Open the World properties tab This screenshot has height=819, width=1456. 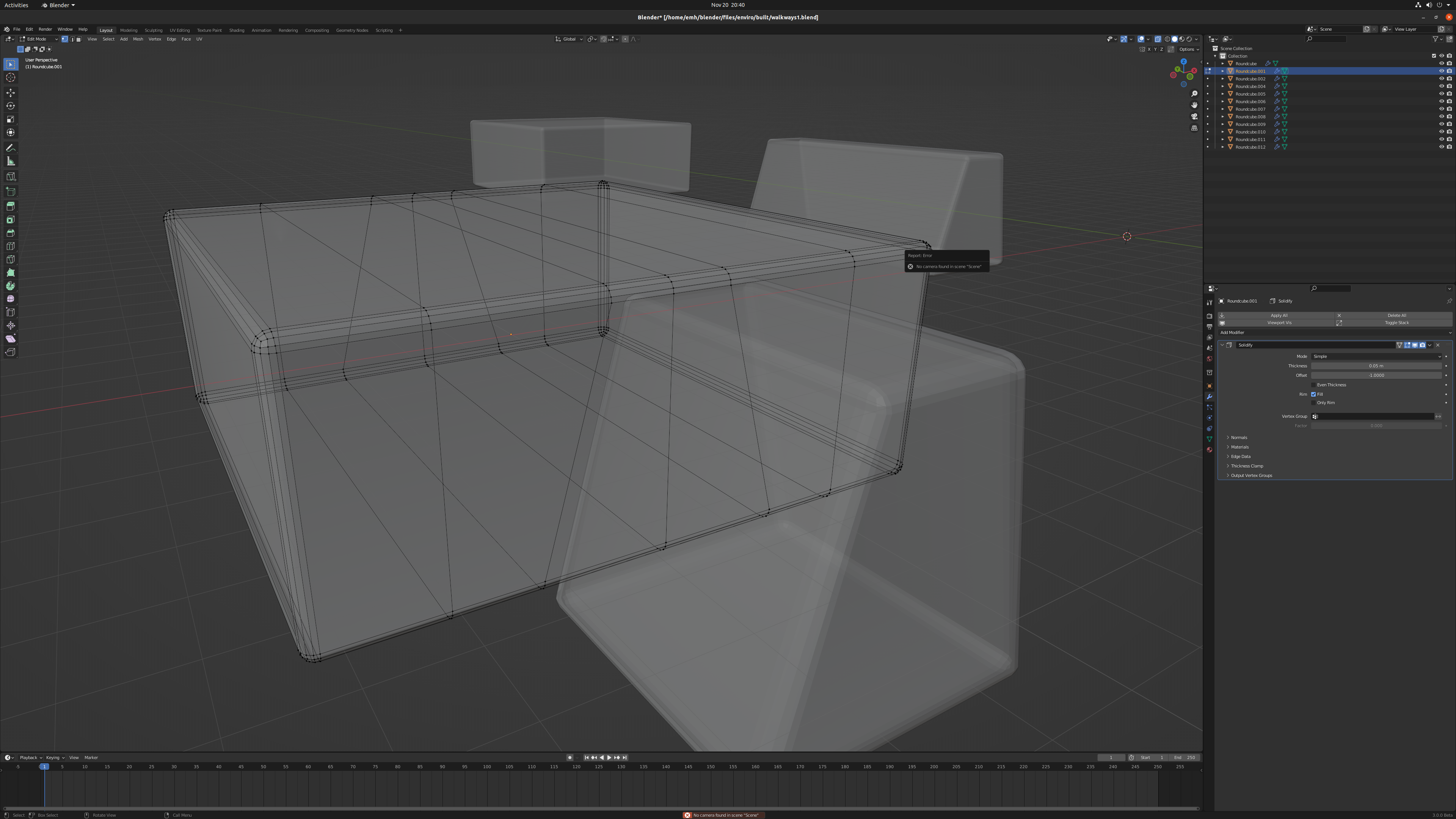tap(1210, 359)
